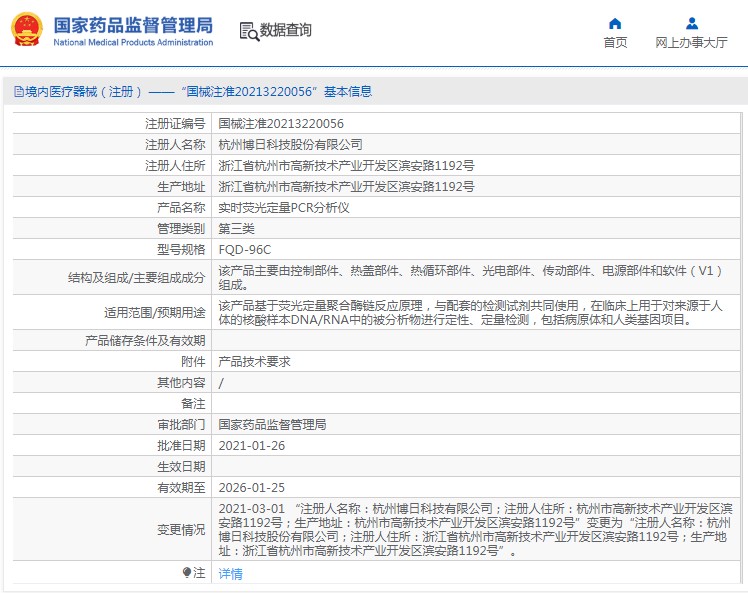Click the 其他内容 label
The height and width of the screenshot is (593, 748).
pos(181,383)
